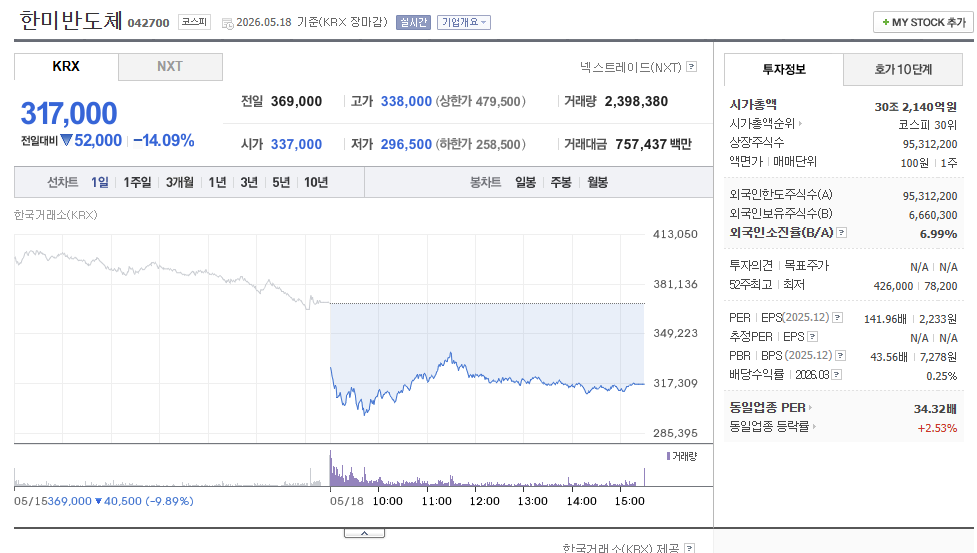Switch to the NXT tab
This screenshot has width=977, height=553.
click(x=170, y=67)
